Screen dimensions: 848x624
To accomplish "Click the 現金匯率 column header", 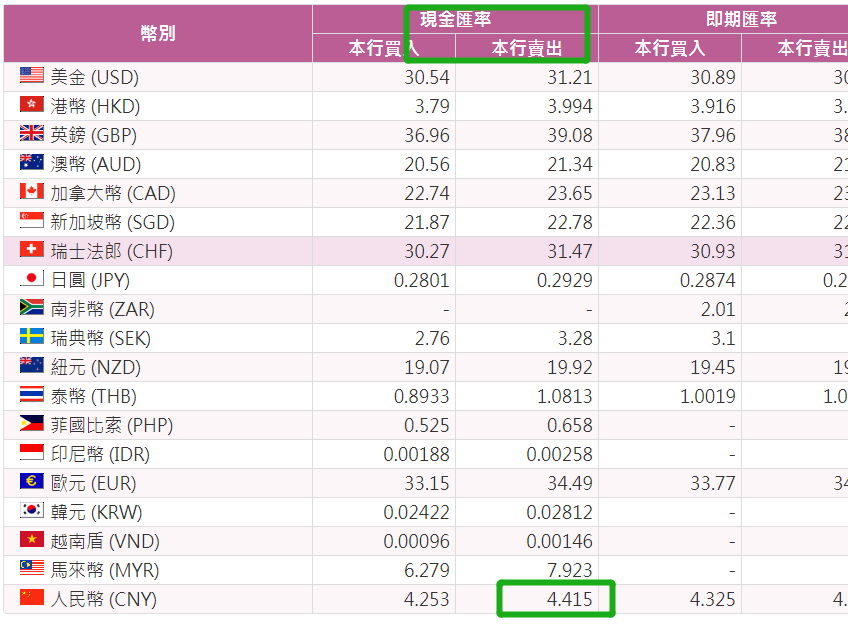I will tap(455, 19).
